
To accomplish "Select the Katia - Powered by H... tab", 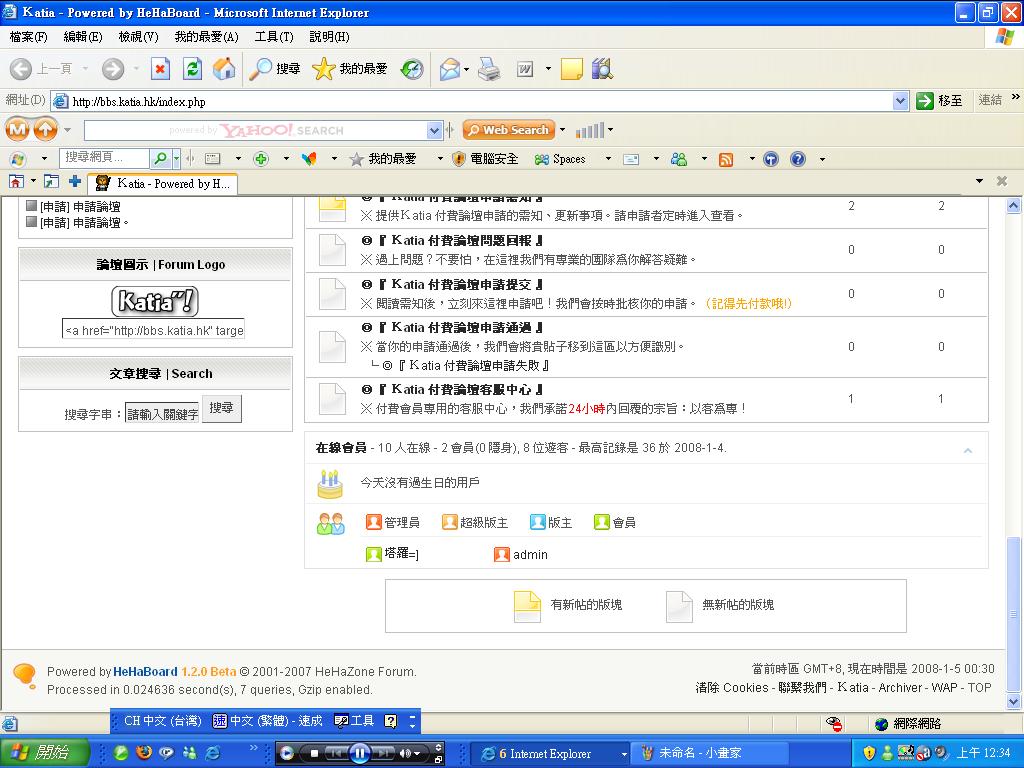I will point(163,184).
